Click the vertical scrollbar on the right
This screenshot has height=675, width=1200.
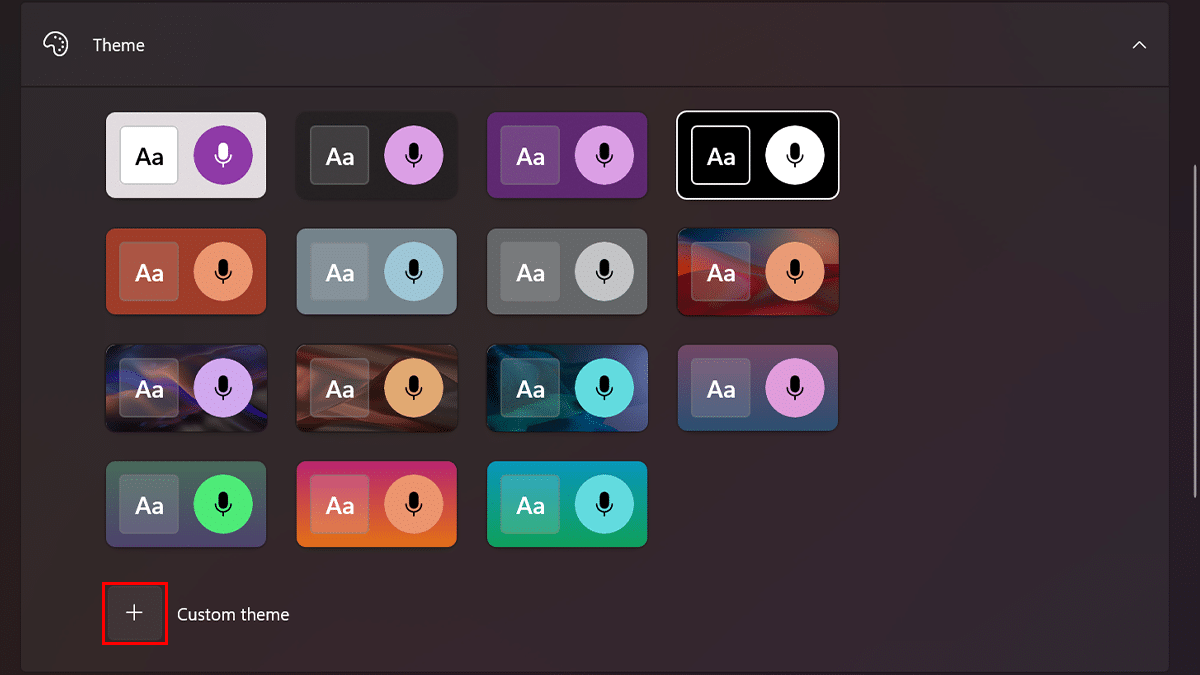pos(1195,330)
